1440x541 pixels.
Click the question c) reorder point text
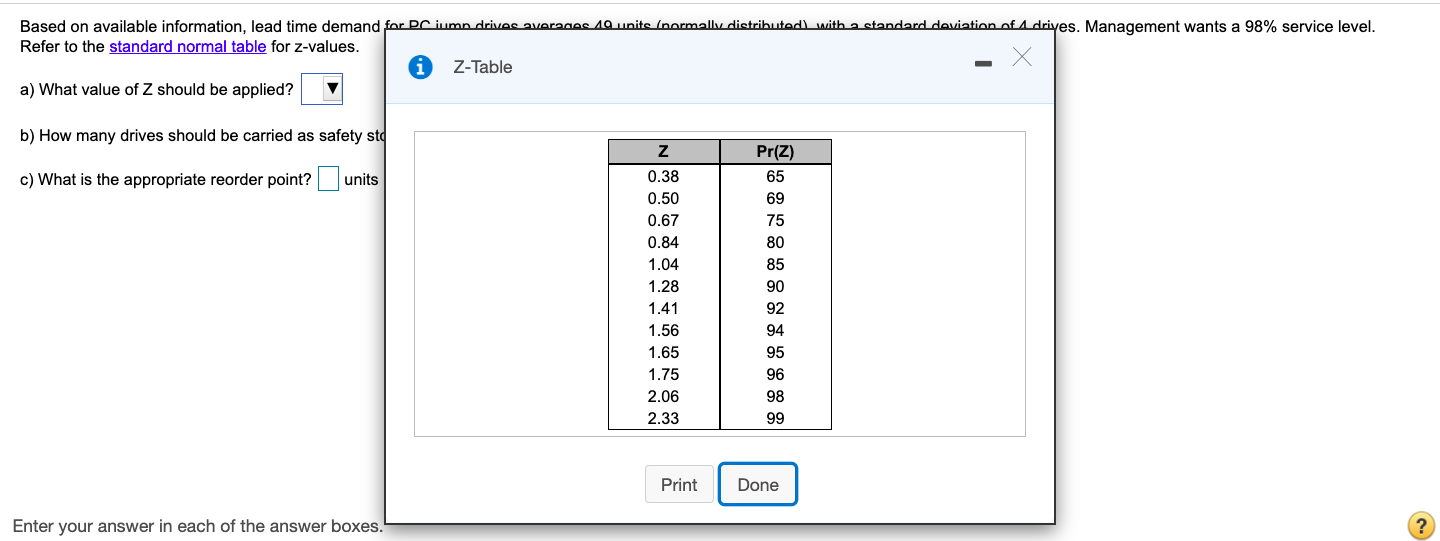pos(166,180)
